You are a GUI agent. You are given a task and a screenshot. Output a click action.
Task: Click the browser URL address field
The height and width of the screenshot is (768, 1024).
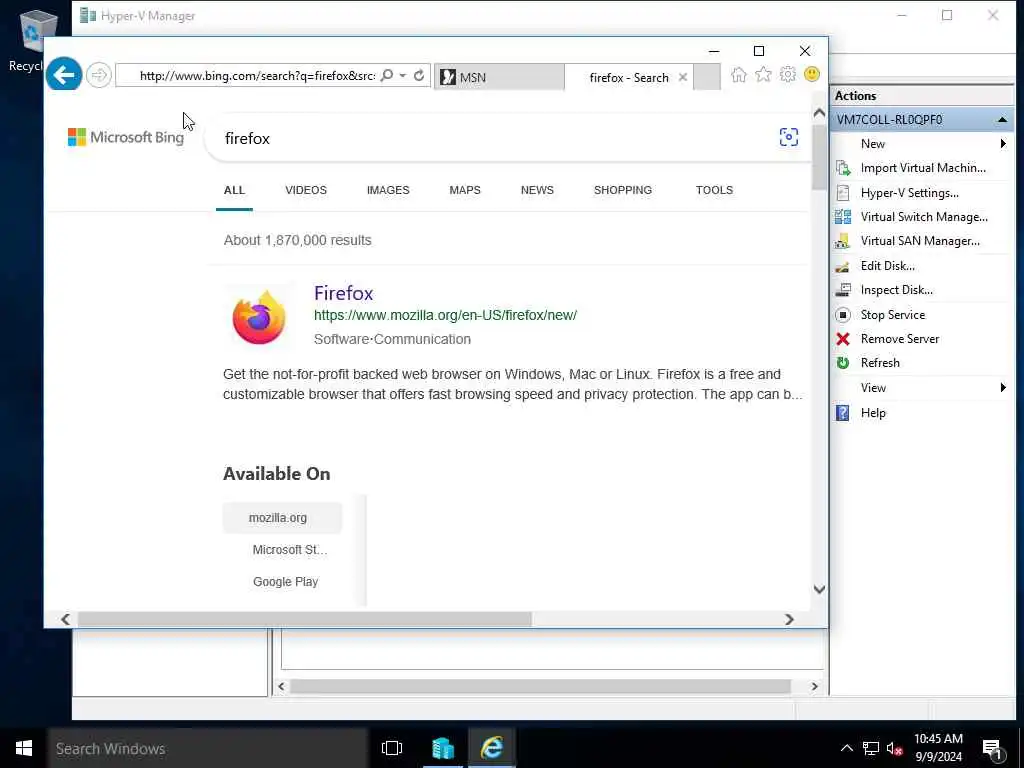(x=257, y=76)
